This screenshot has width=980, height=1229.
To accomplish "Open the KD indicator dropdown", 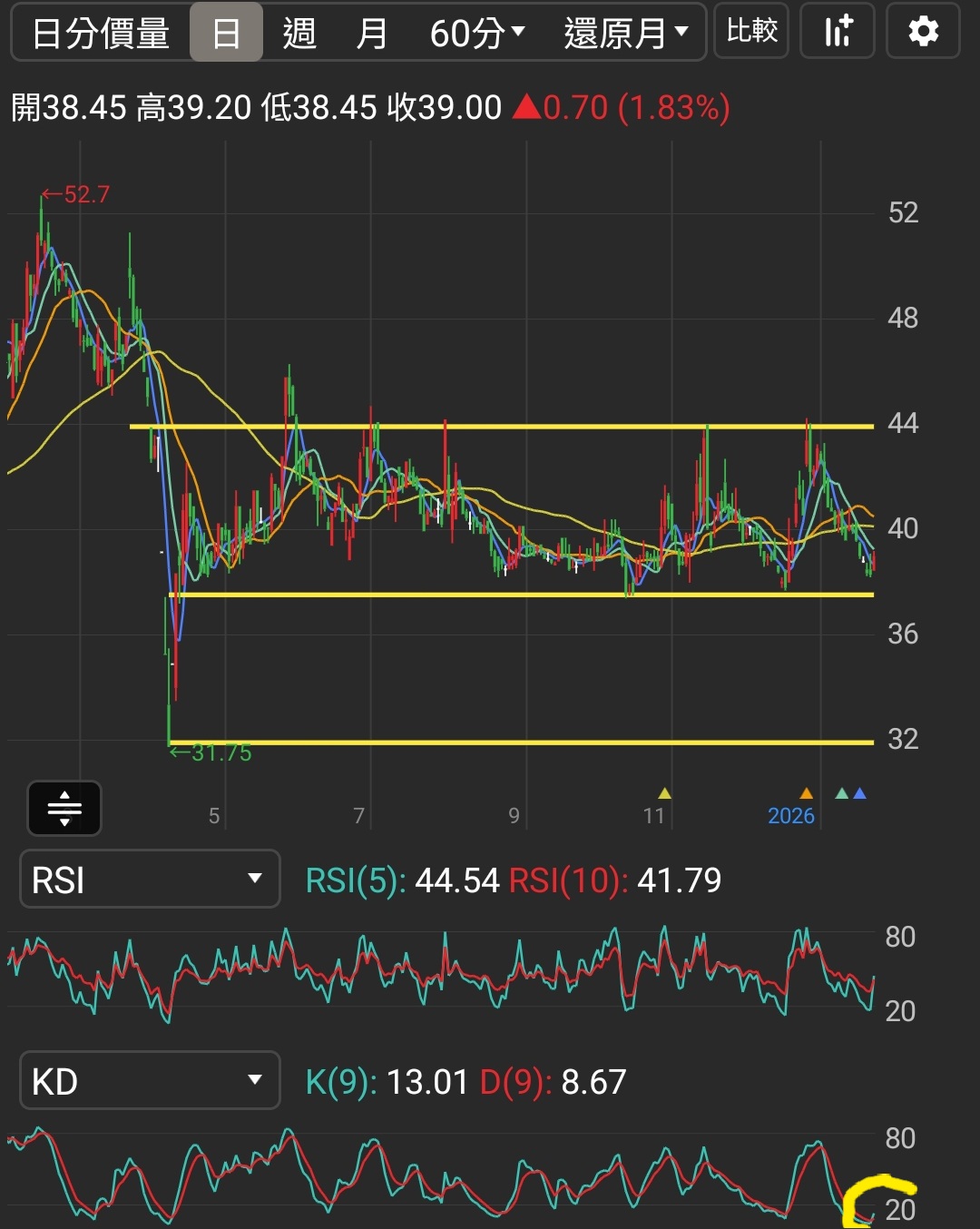I will [x=149, y=1080].
